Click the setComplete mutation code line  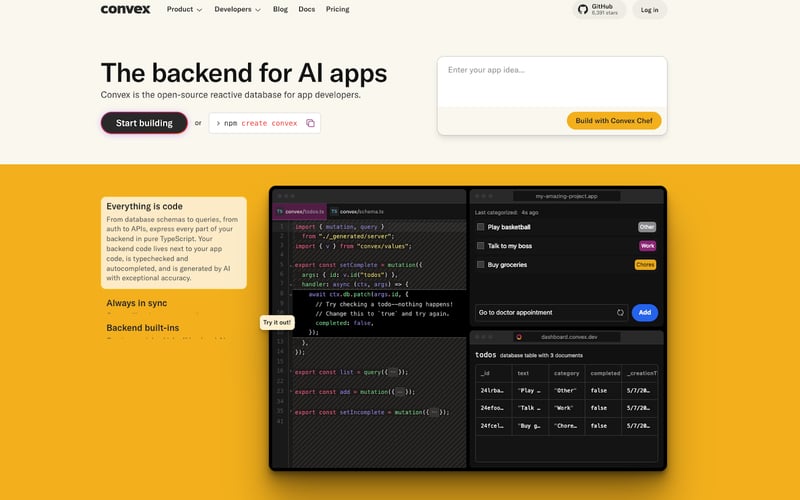click(359, 265)
